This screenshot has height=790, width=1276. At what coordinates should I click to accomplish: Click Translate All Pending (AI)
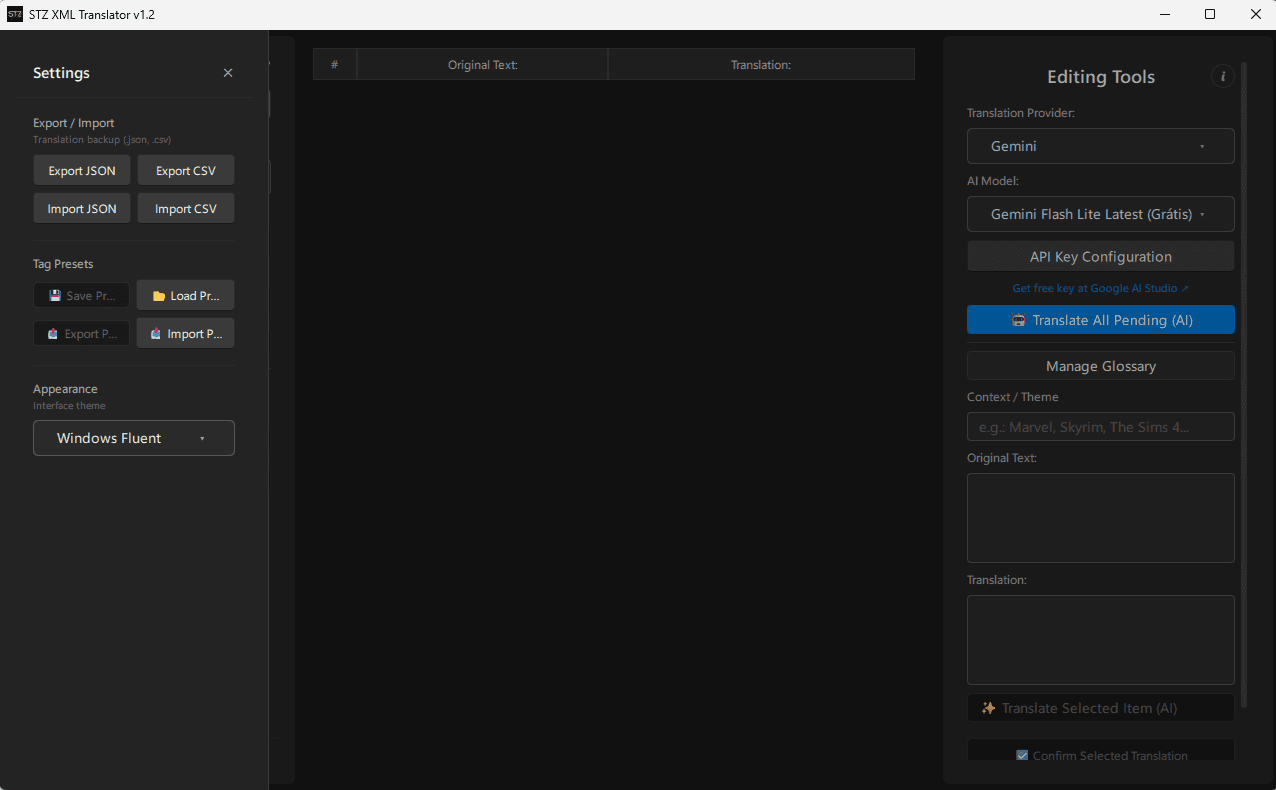[1101, 320]
